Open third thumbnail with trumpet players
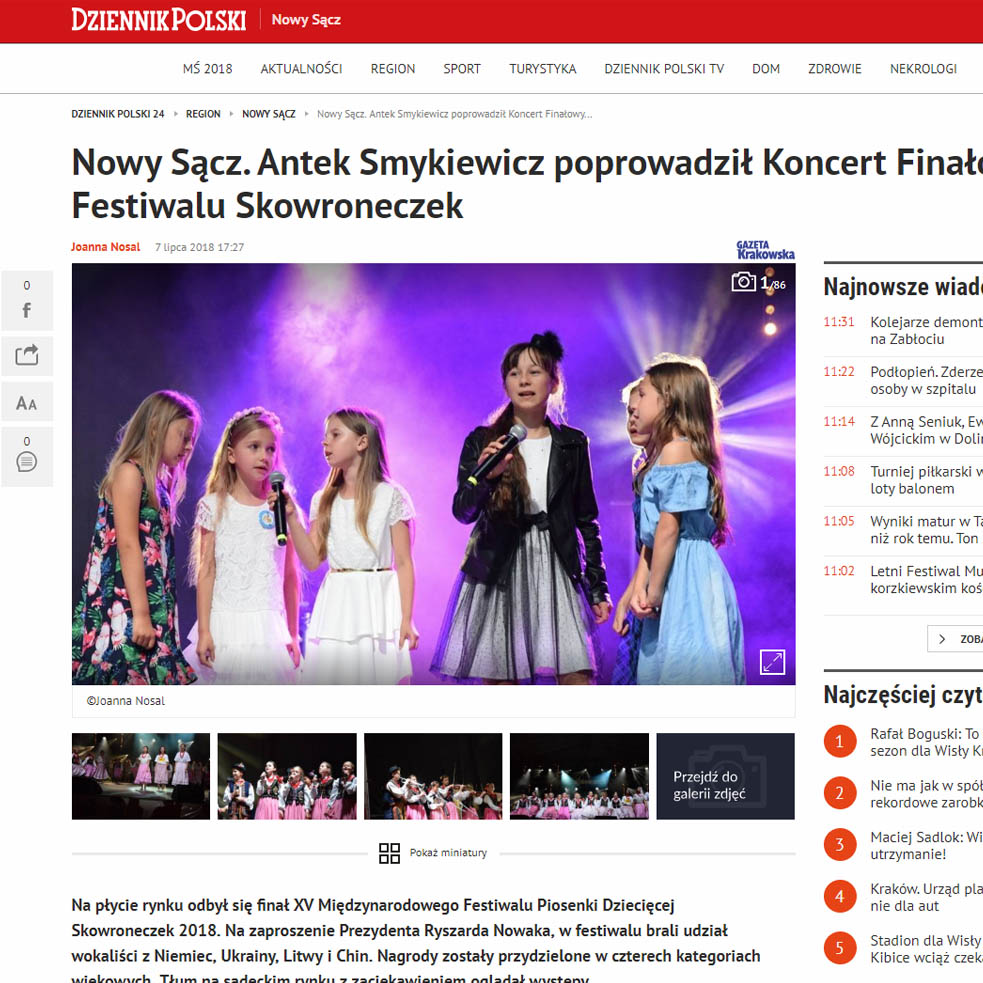983x983 pixels. 433,776
